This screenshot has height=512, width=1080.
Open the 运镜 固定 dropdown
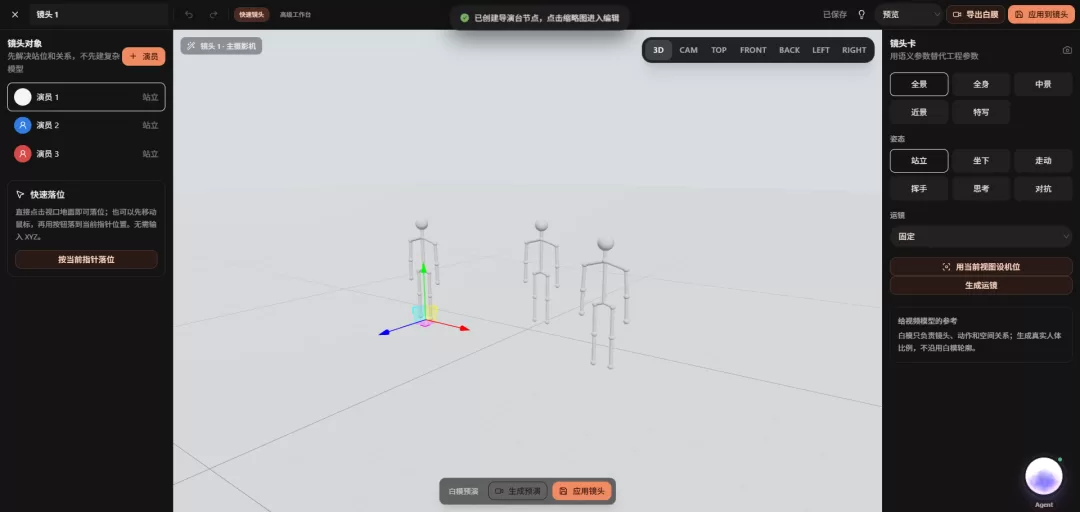[x=981, y=236]
